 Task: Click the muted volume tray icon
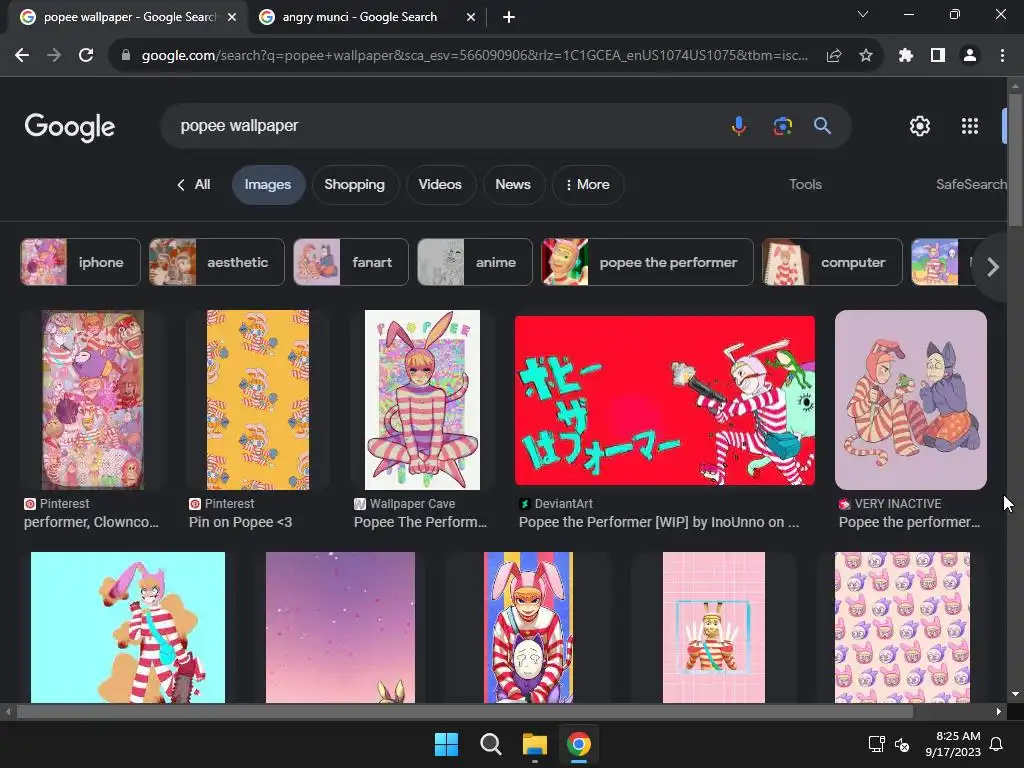pyautogui.click(x=902, y=744)
